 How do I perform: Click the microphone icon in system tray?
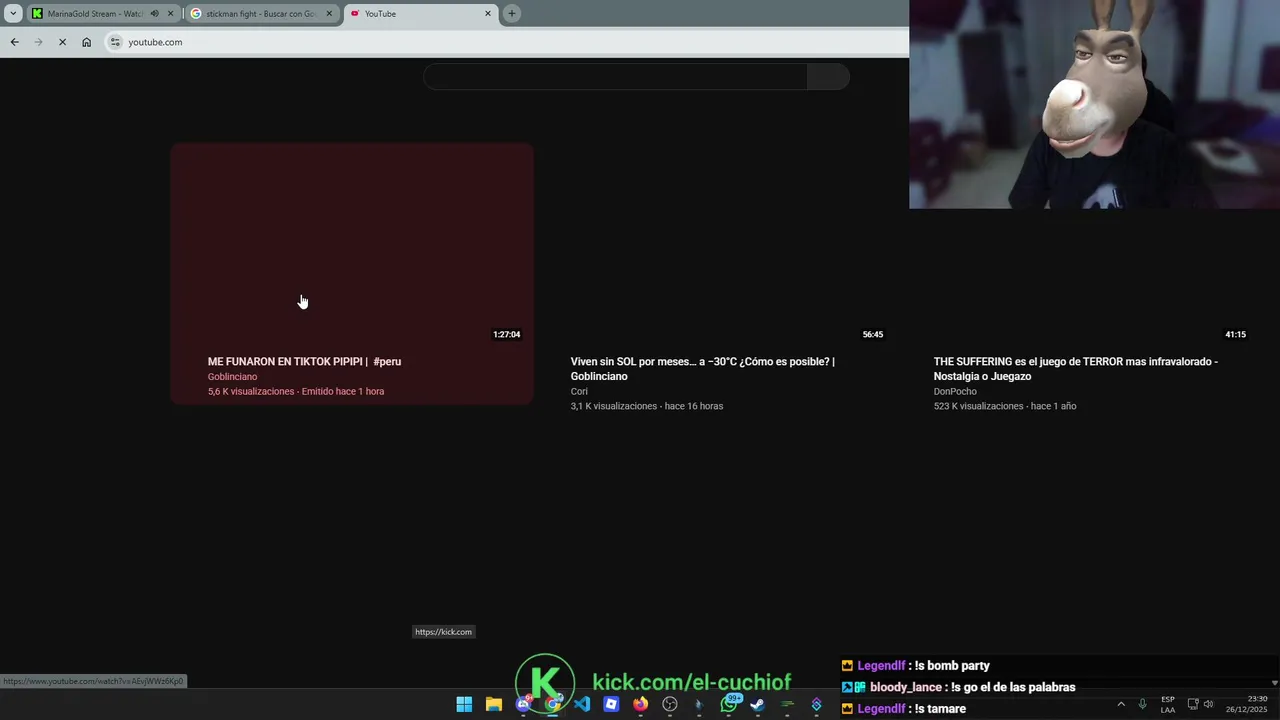tap(1142, 704)
